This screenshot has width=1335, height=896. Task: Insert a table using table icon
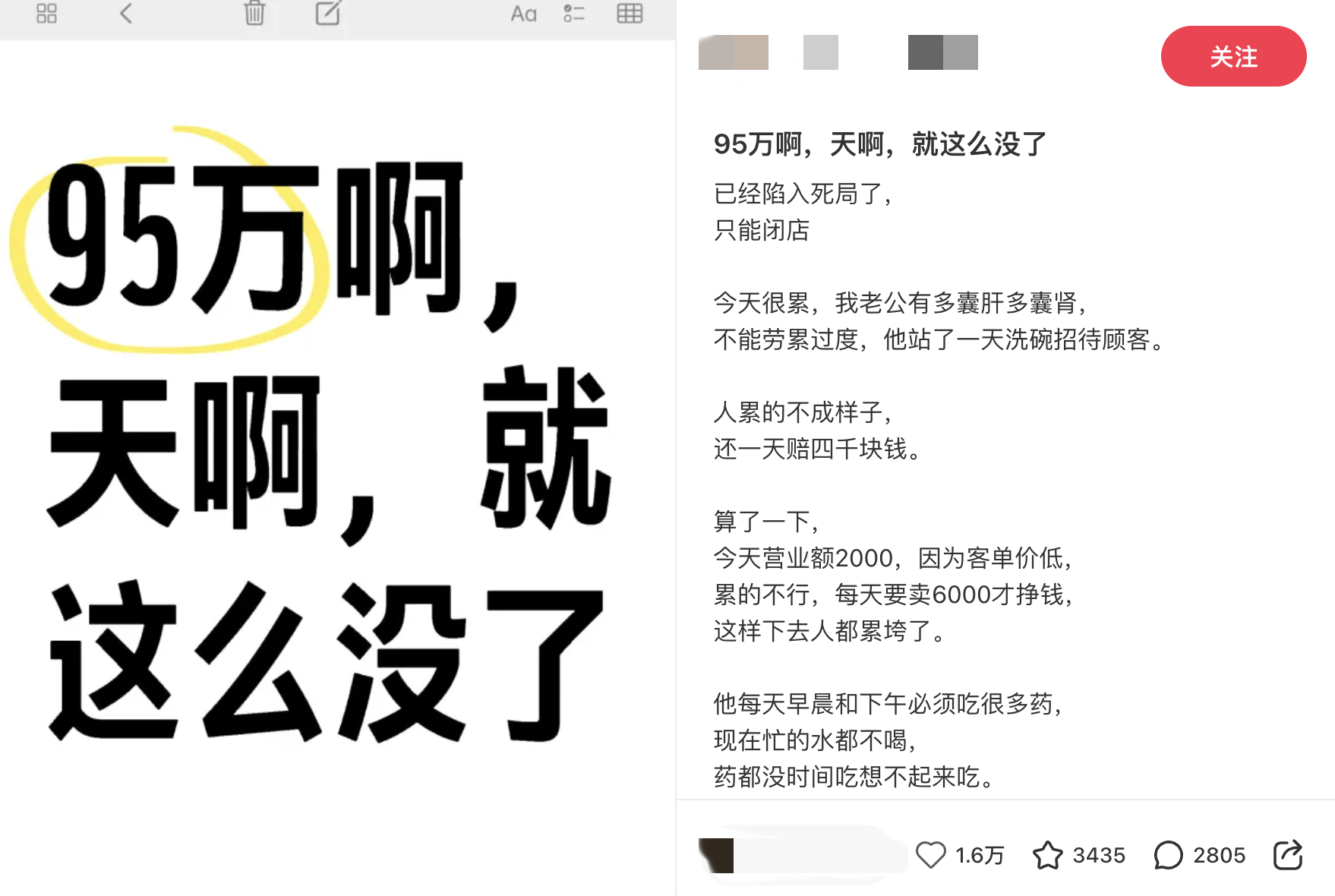coord(630,13)
